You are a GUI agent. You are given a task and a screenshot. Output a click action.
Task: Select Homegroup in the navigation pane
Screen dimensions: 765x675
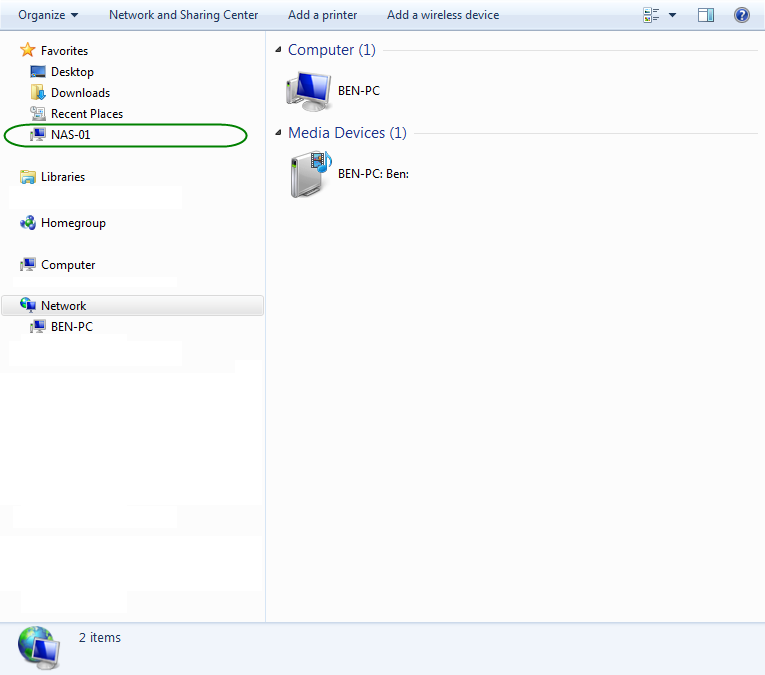(73, 223)
